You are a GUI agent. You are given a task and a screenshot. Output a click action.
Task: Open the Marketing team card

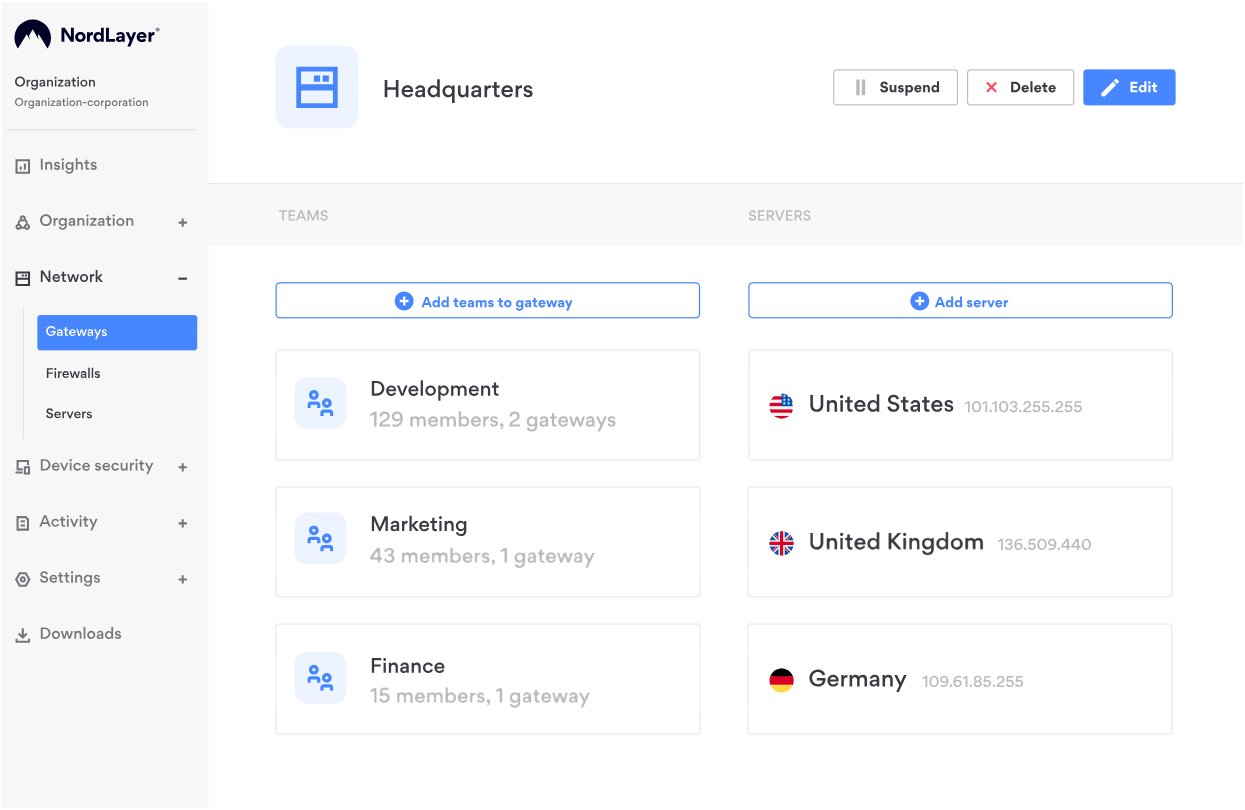pyautogui.click(x=487, y=540)
